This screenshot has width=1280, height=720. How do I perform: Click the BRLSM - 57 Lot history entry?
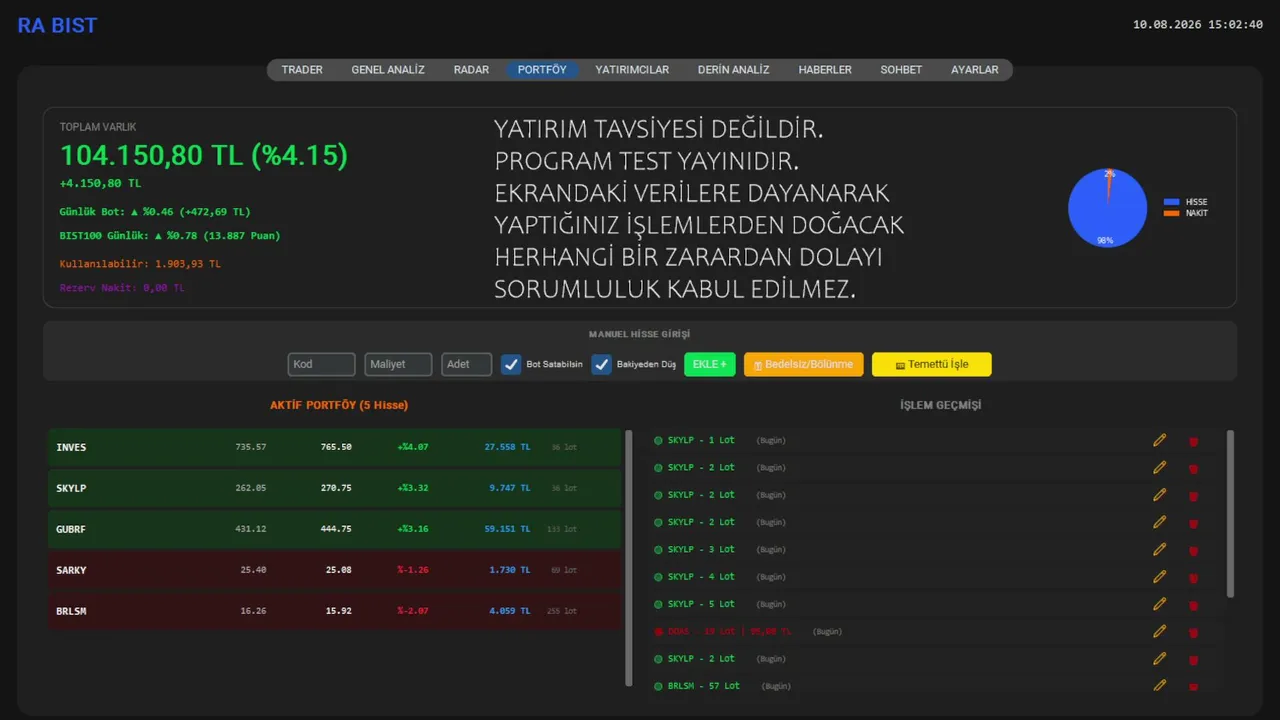click(x=704, y=685)
